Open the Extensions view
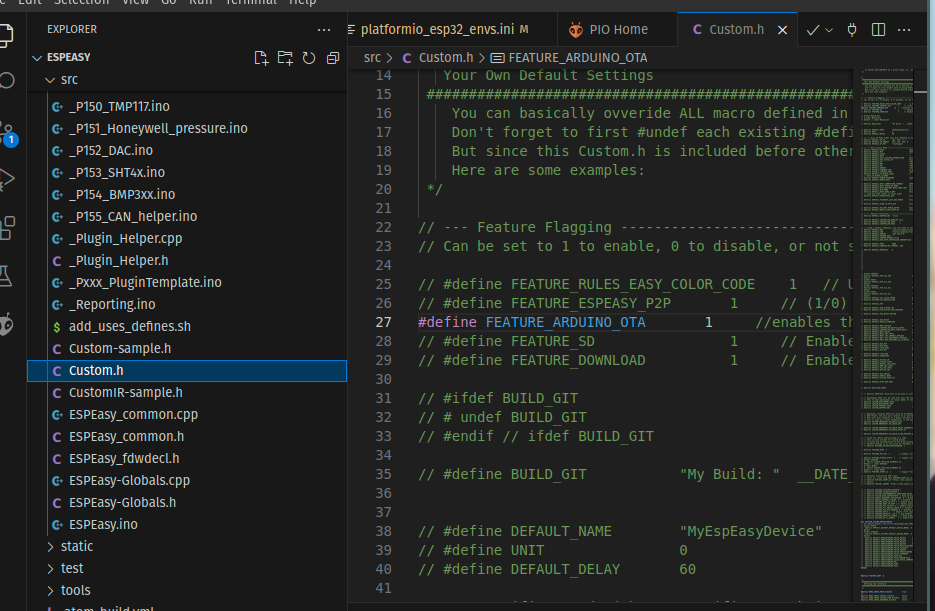This screenshot has width=935, height=611. tap(7, 227)
